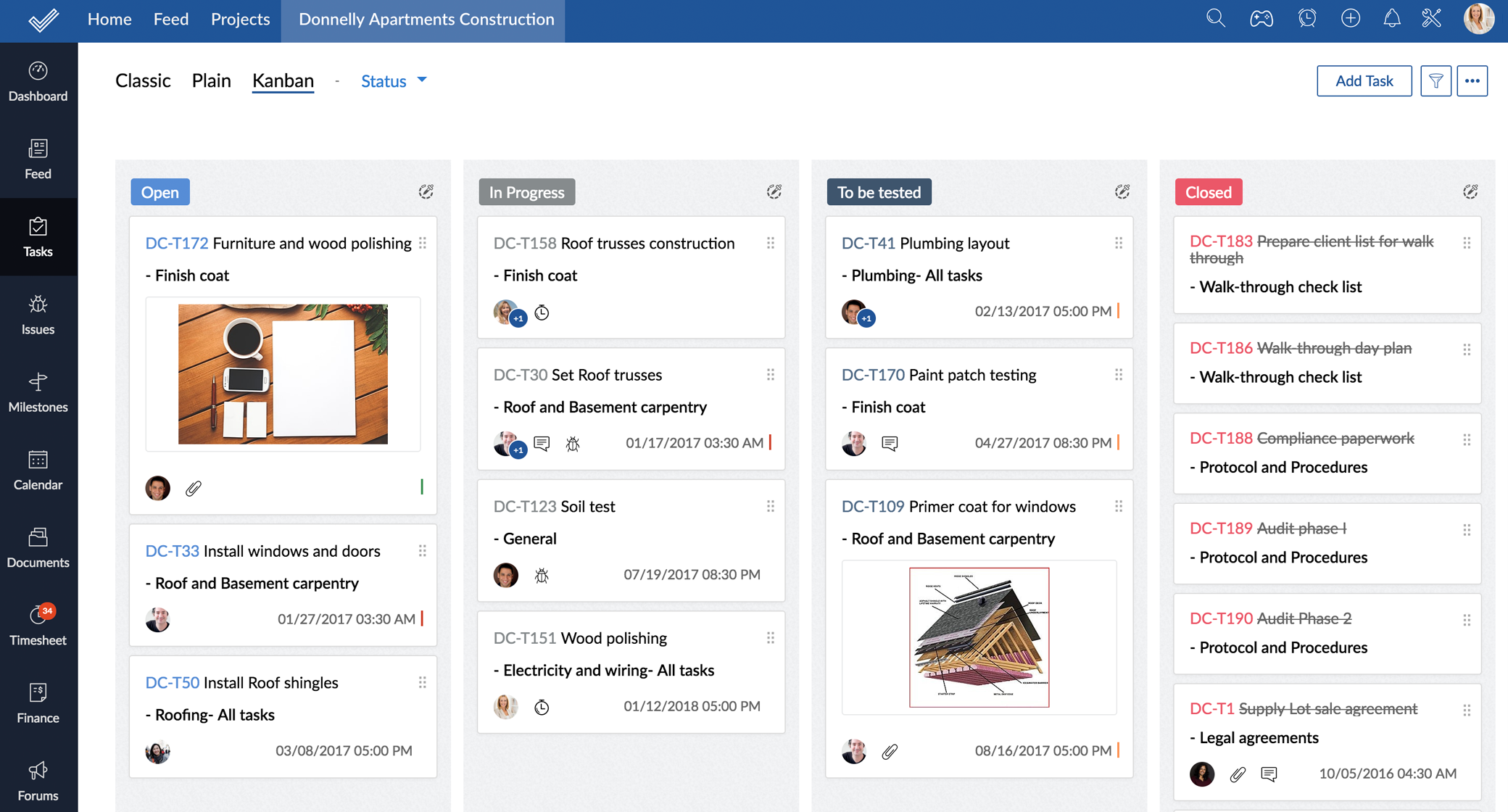
Task: Open the quick add plus menu
Action: (x=1350, y=19)
